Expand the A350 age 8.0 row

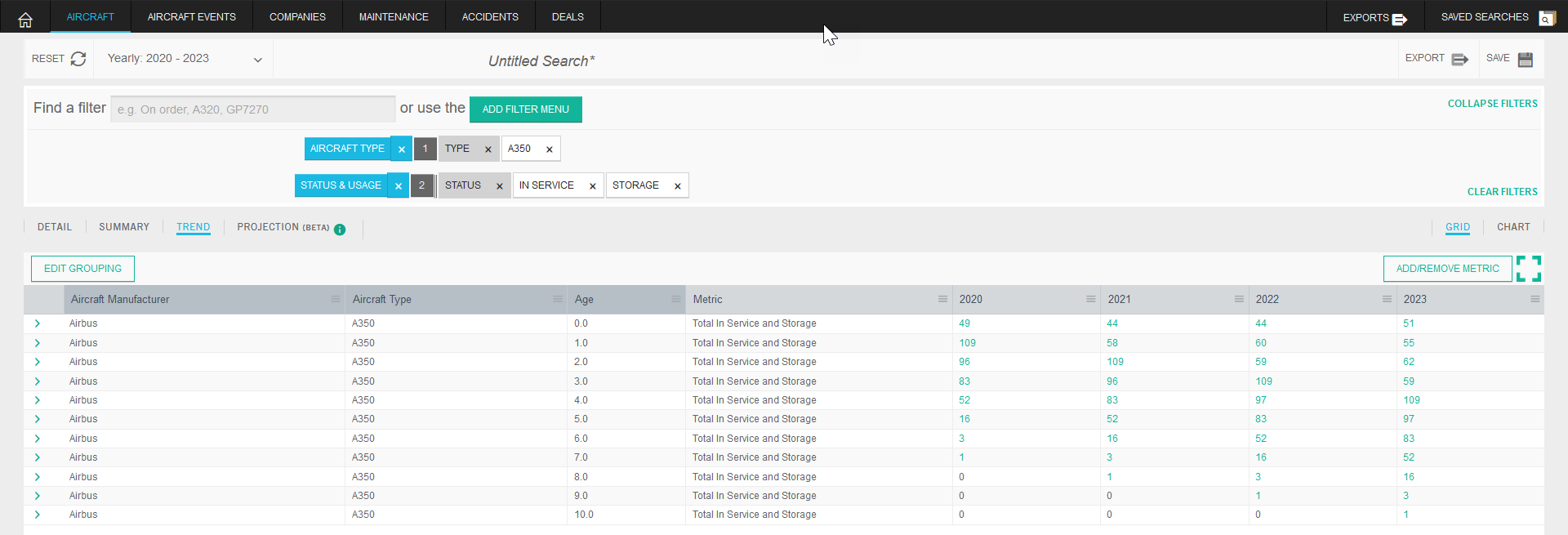tap(38, 477)
